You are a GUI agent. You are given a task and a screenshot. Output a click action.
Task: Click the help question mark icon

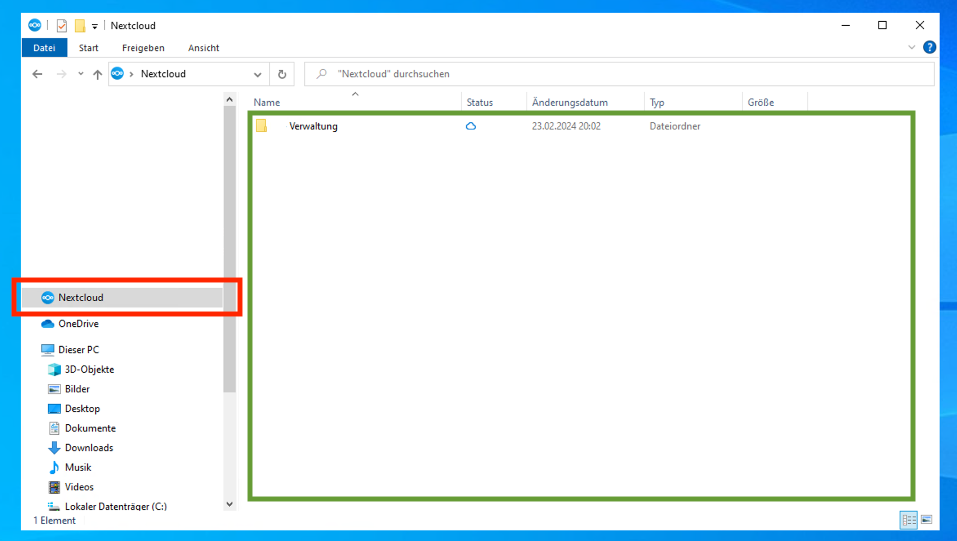929,48
